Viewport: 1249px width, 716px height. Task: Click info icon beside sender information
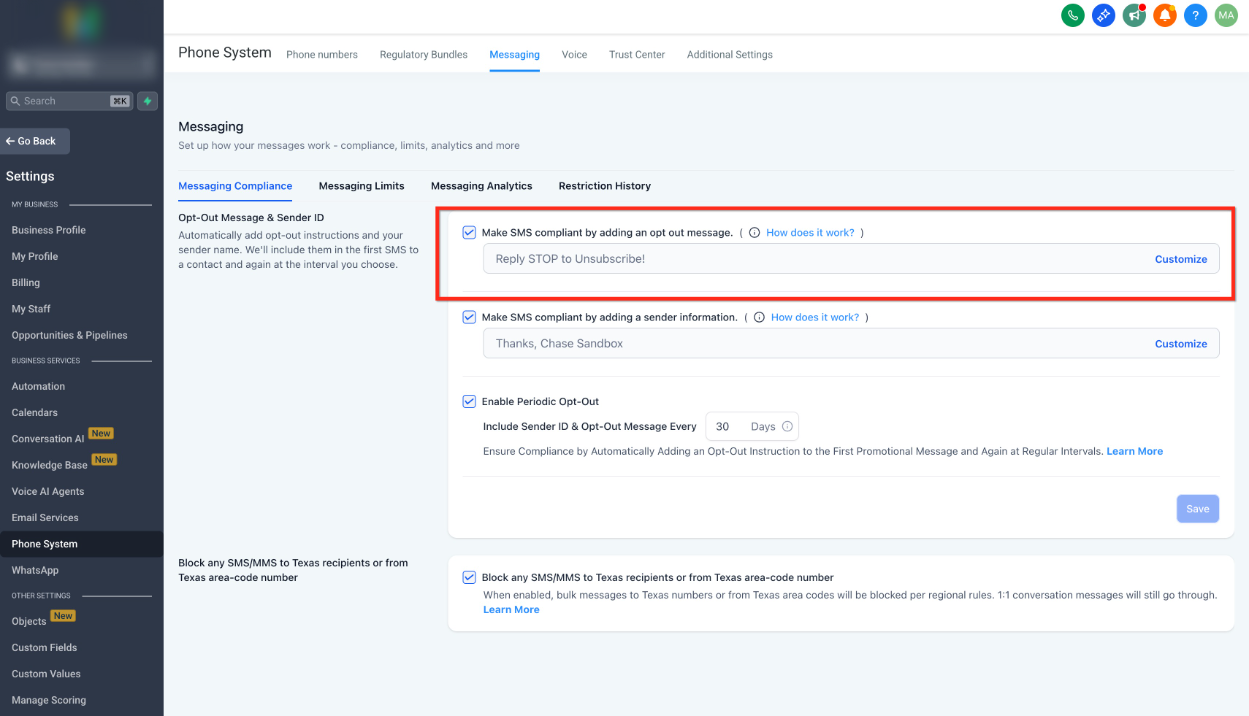pyautogui.click(x=759, y=317)
